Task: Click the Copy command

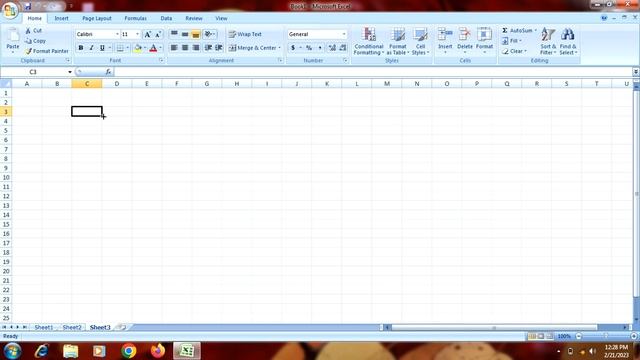Action: click(x=35, y=41)
